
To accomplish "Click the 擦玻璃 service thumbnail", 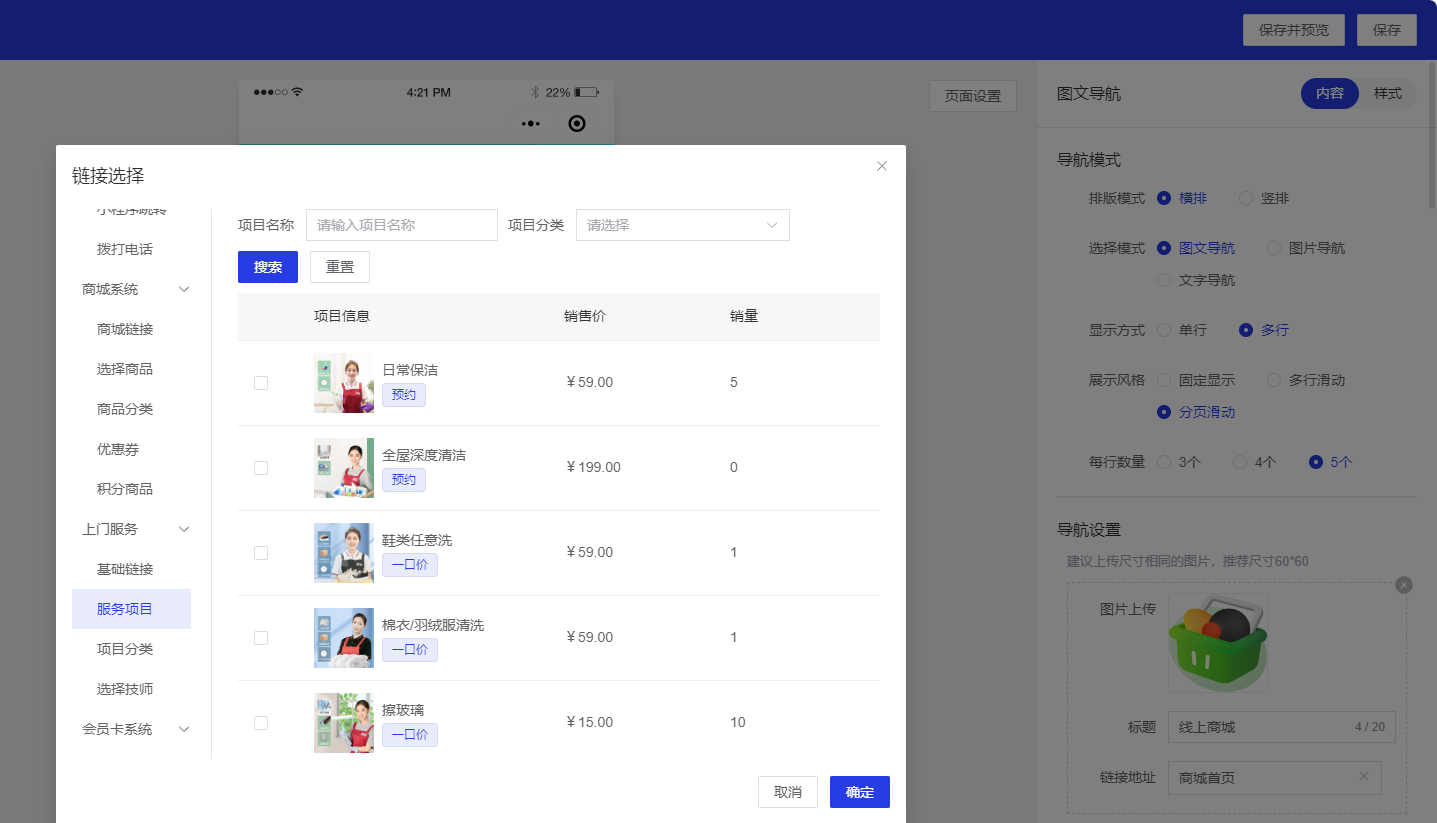I will click(x=343, y=722).
